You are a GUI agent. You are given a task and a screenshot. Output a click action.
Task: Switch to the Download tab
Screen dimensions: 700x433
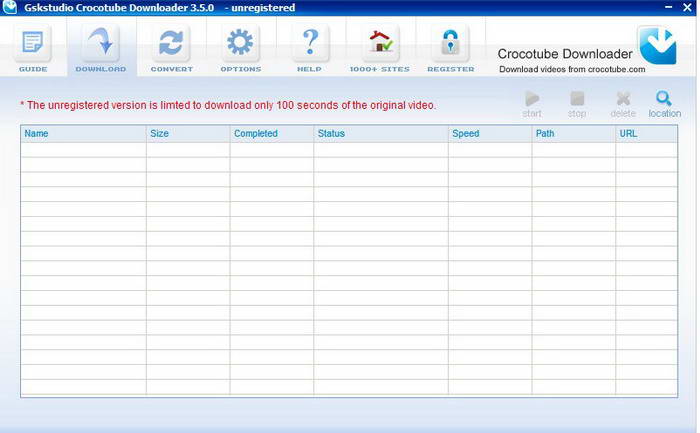(x=101, y=48)
